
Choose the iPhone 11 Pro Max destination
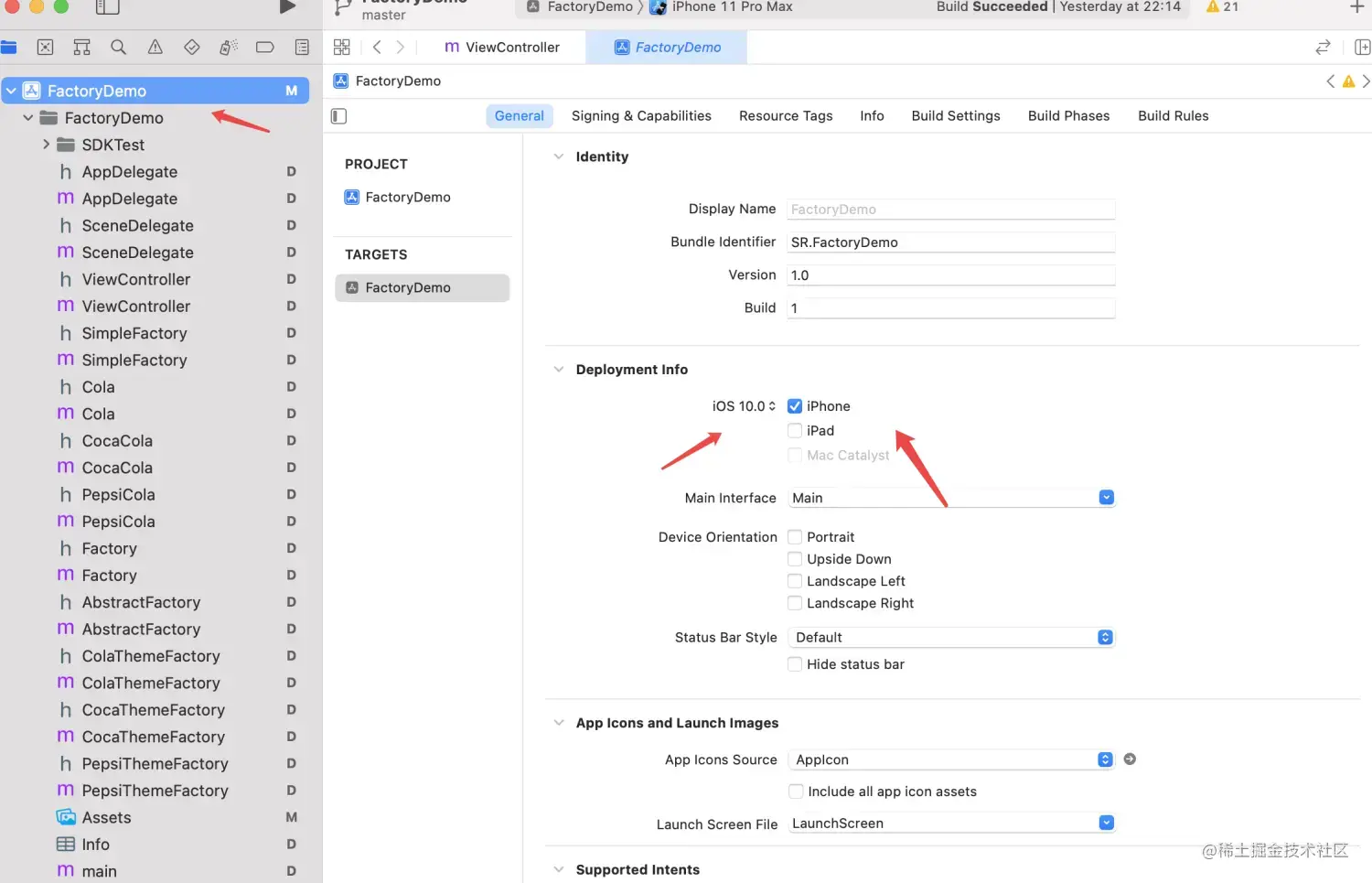click(x=722, y=7)
